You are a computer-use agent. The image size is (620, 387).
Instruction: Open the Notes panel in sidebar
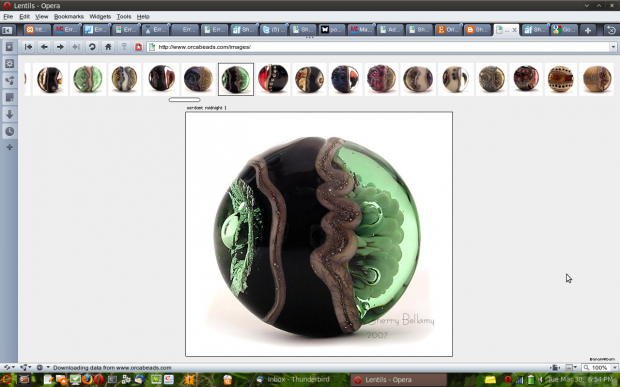coord(9,98)
